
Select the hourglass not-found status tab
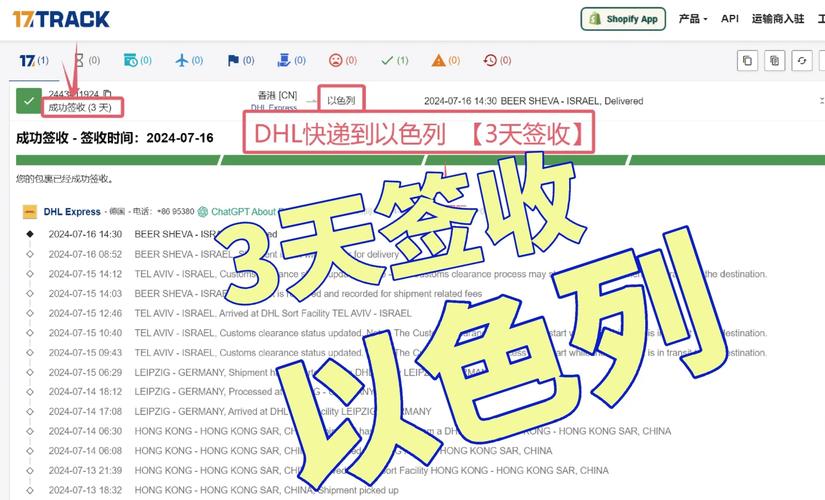87,61
